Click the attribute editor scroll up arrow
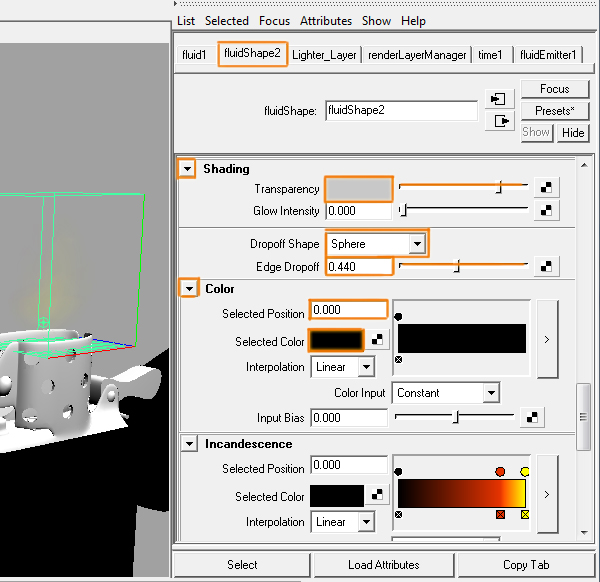This screenshot has height=582, width=600. click(584, 165)
